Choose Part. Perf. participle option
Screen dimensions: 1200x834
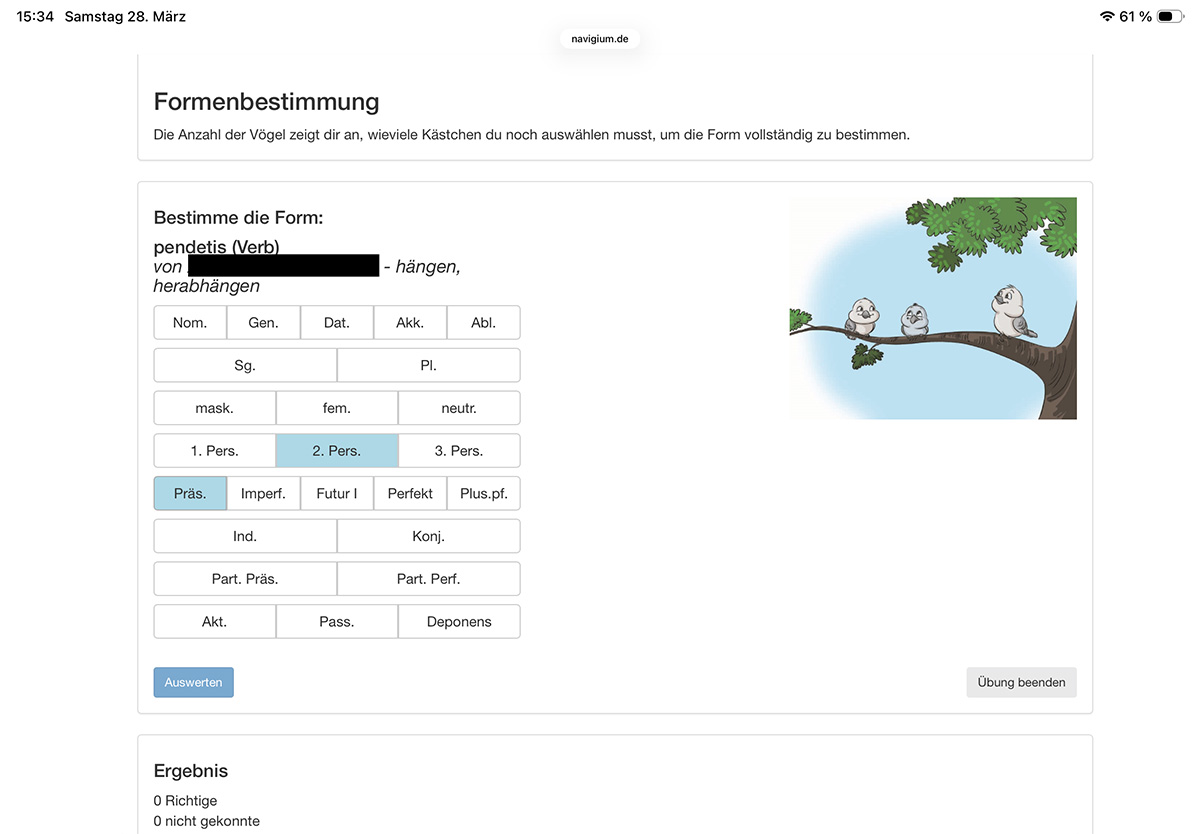[428, 579]
